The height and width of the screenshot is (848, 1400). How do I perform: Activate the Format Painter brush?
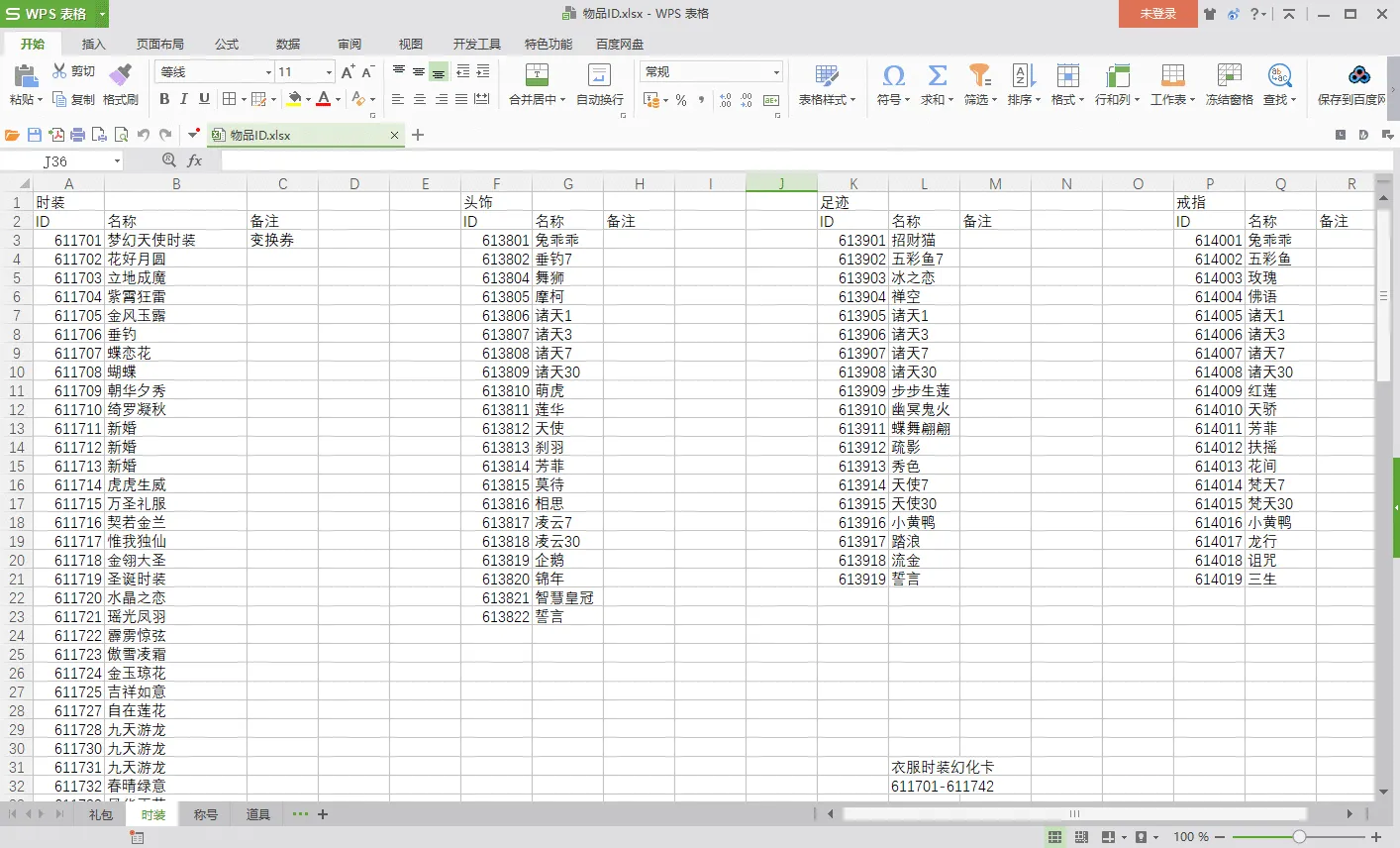pyautogui.click(x=120, y=75)
